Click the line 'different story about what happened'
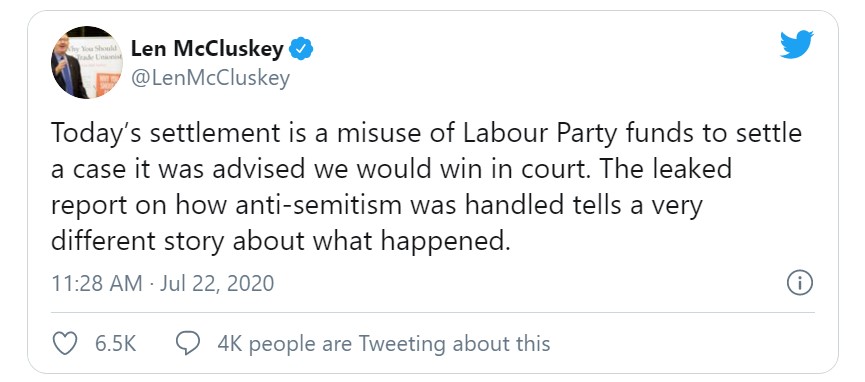Image resolution: width=865 pixels, height=382 pixels. point(281,242)
